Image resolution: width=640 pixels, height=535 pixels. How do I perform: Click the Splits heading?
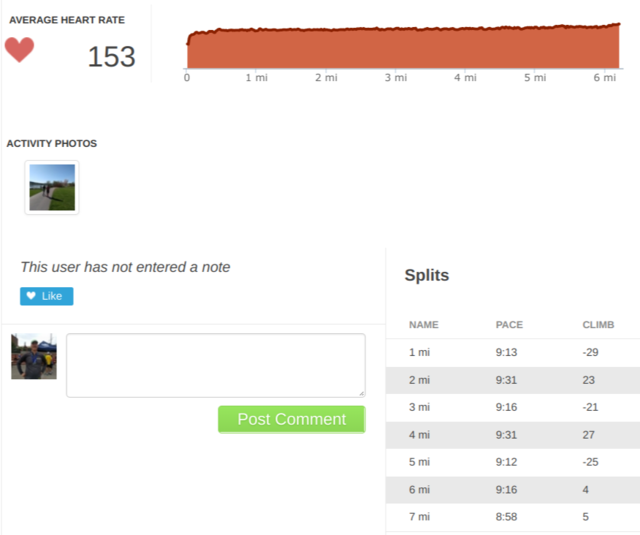pyautogui.click(x=427, y=275)
